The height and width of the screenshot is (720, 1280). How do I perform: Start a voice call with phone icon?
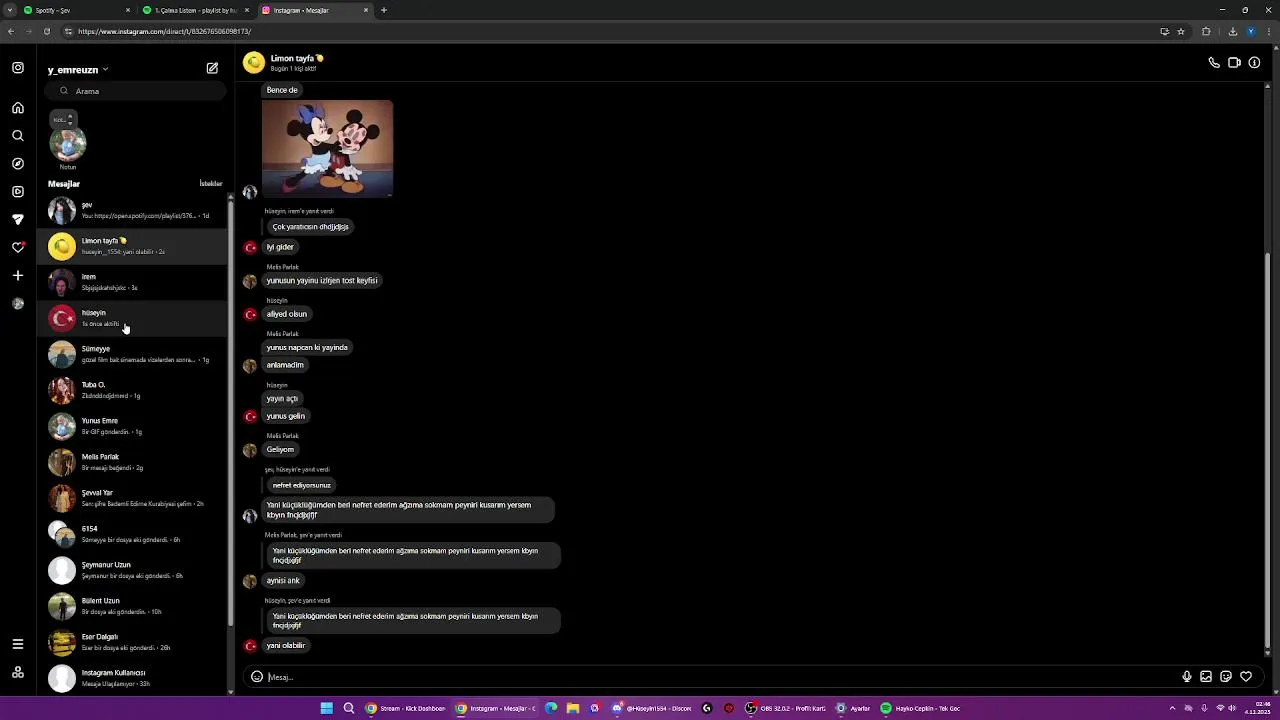coord(1214,63)
